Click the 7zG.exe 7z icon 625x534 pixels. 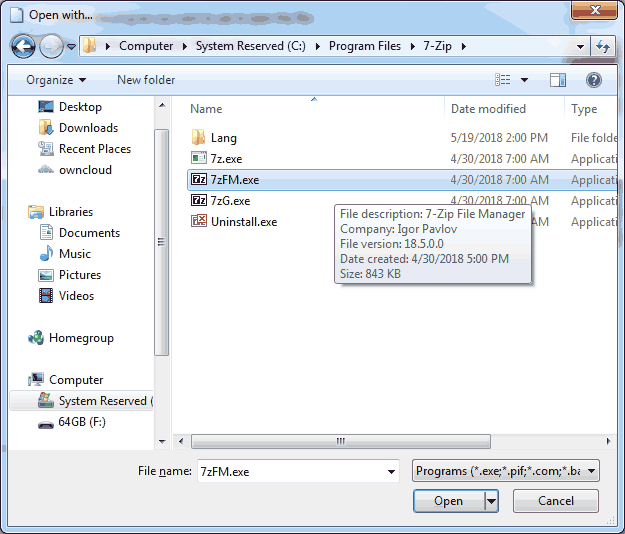(x=199, y=200)
